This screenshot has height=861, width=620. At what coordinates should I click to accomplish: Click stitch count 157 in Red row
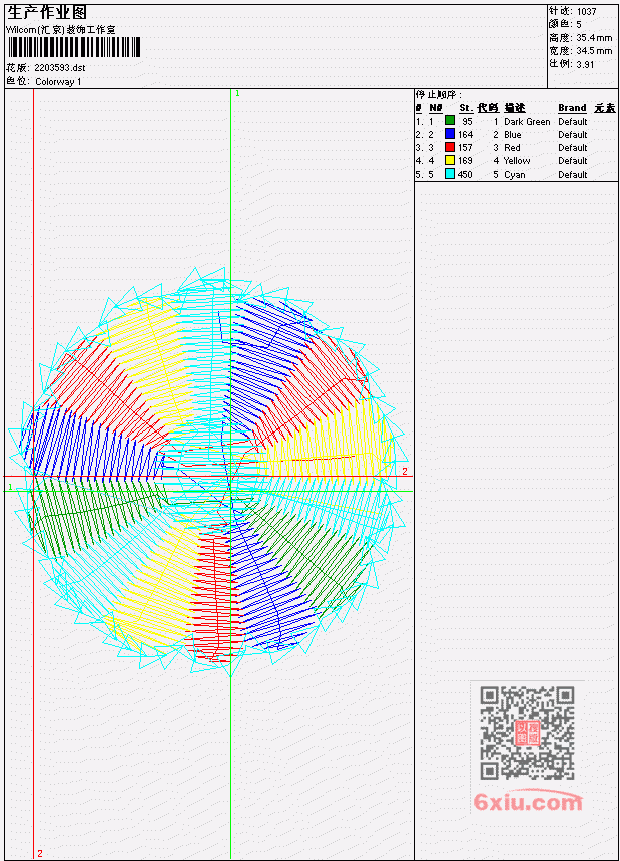pyautogui.click(x=466, y=148)
